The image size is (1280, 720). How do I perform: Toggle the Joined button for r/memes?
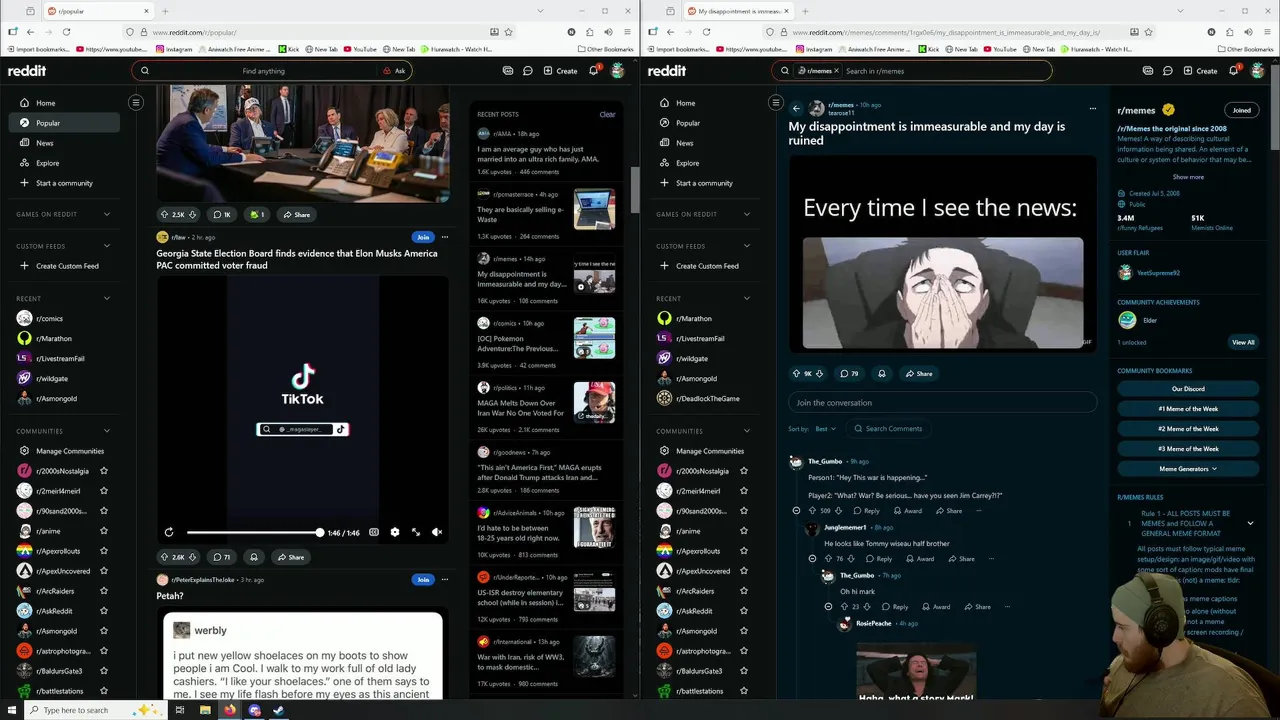[1241, 110]
